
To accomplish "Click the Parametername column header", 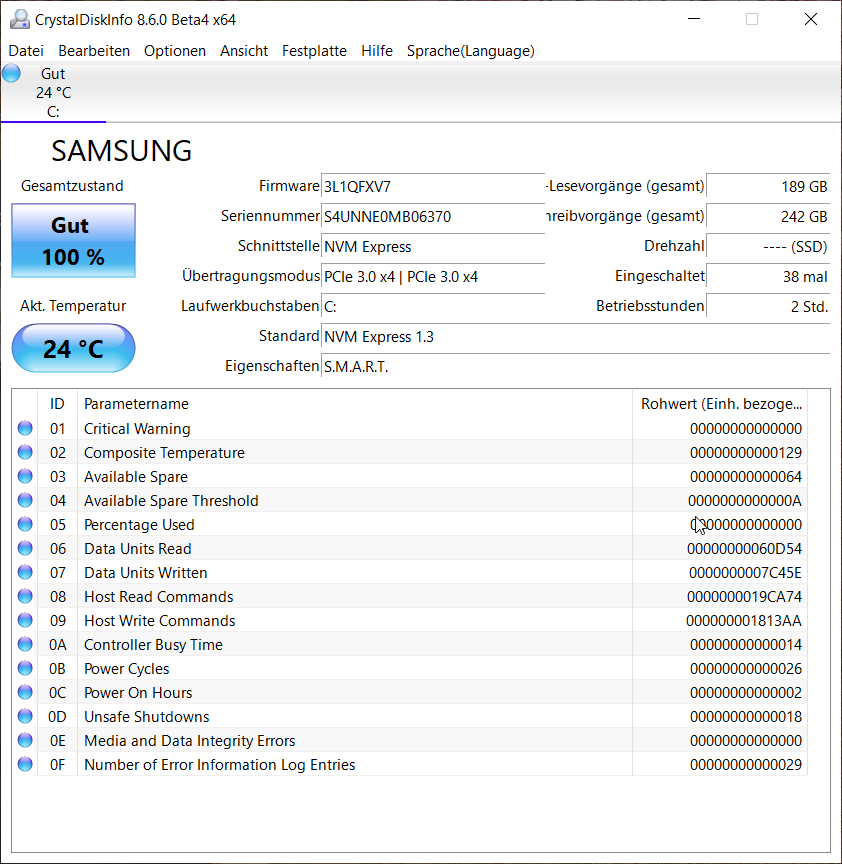I will tap(355, 403).
